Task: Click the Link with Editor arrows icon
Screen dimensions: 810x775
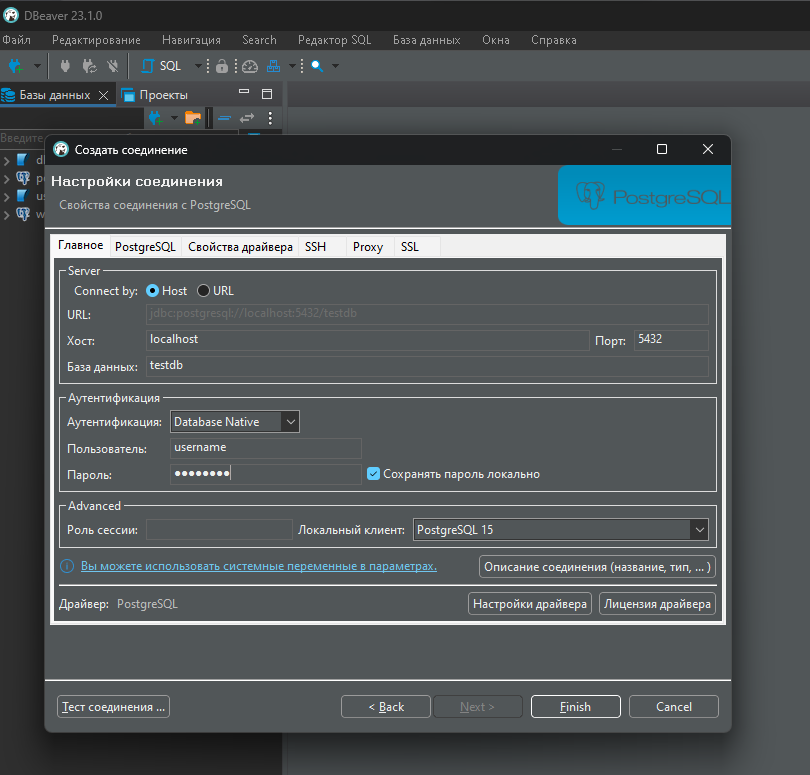Action: [247, 118]
